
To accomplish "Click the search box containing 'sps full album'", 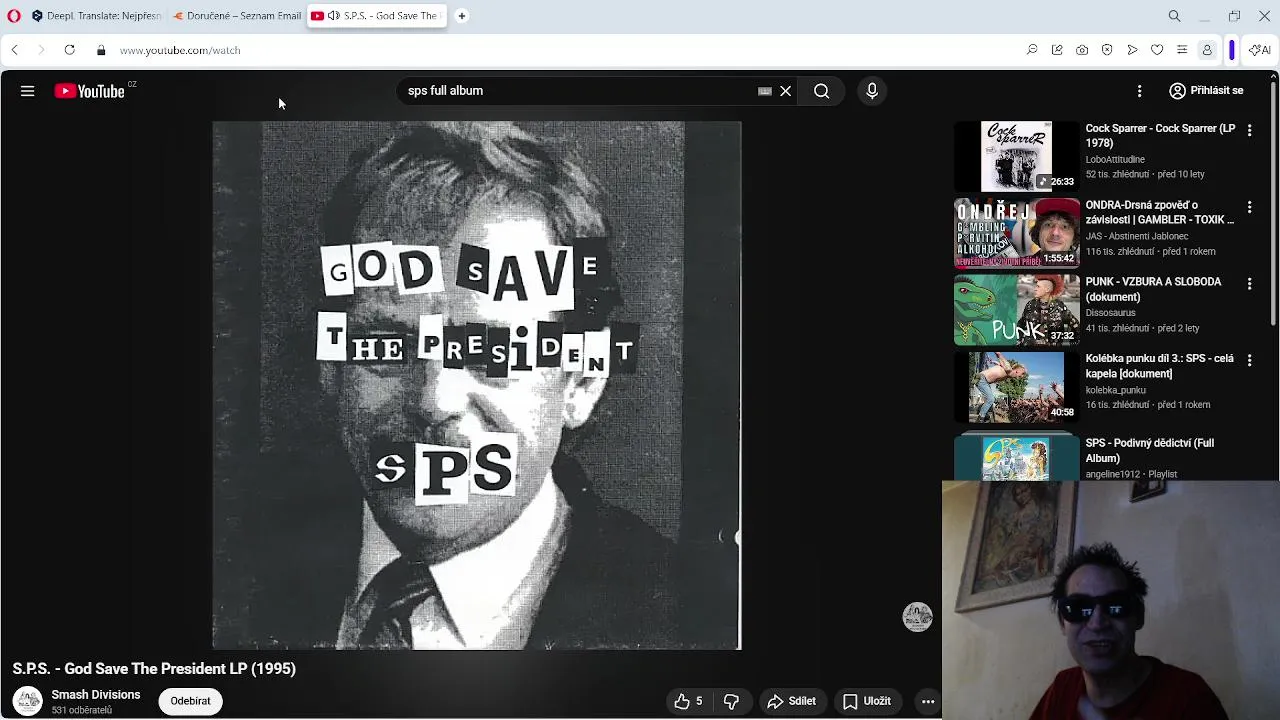I will [578, 91].
